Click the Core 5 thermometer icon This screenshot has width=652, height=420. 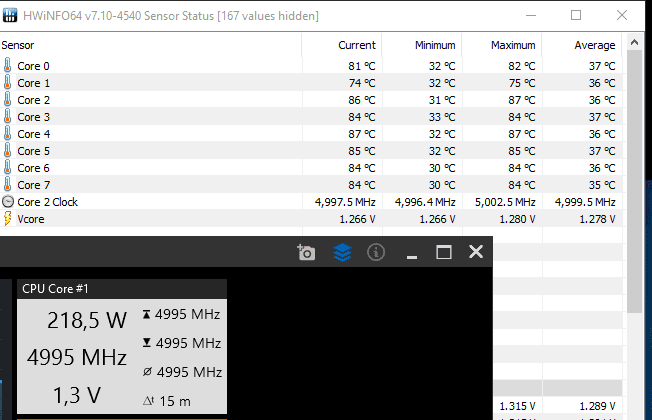point(7,151)
